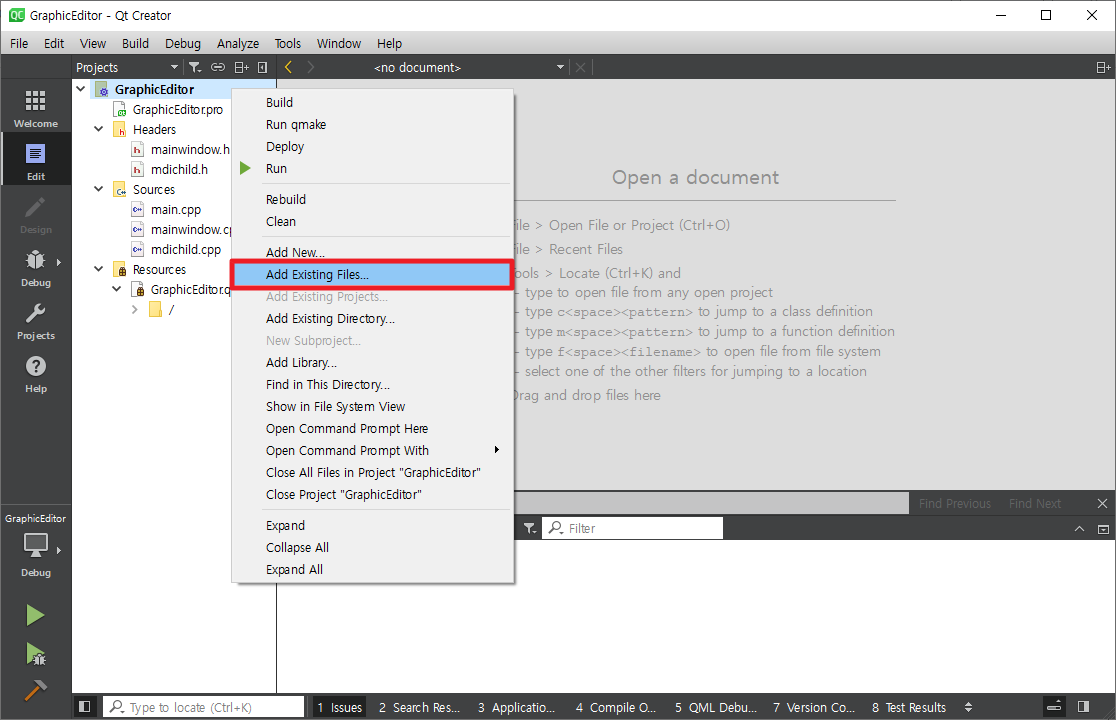This screenshot has width=1116, height=720.
Task: Collapse the GraphicEditor.qrc node
Action: pyautogui.click(x=117, y=289)
